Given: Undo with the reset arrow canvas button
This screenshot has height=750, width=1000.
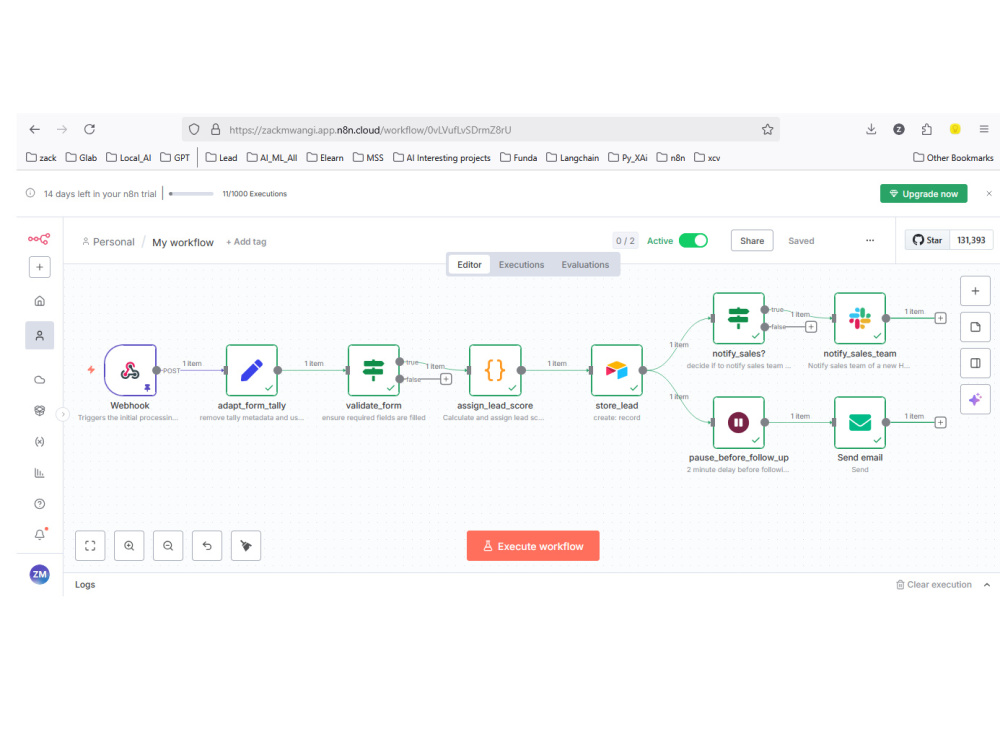Looking at the screenshot, I should coord(207,546).
